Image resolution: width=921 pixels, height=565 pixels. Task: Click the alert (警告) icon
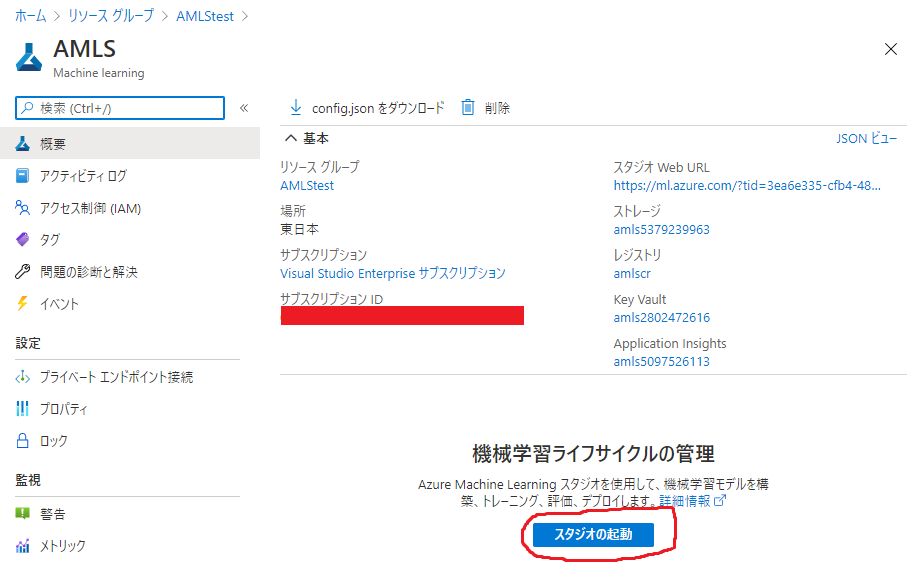click(x=22, y=513)
